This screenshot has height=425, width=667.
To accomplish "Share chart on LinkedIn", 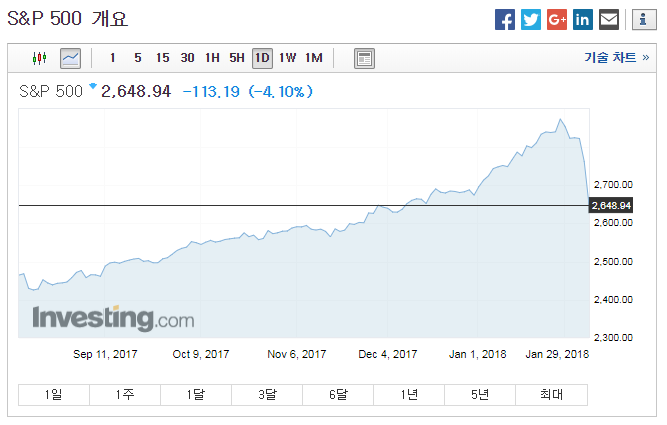I will pos(583,20).
